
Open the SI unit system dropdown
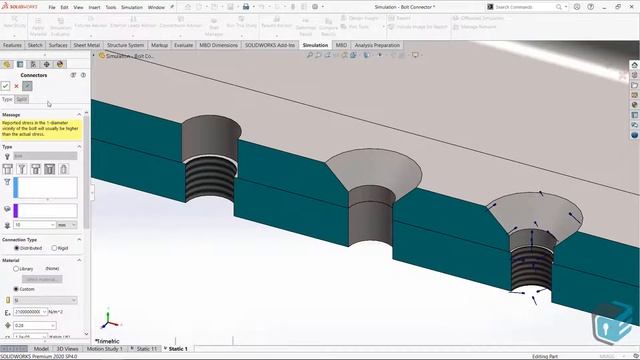click(x=45, y=300)
